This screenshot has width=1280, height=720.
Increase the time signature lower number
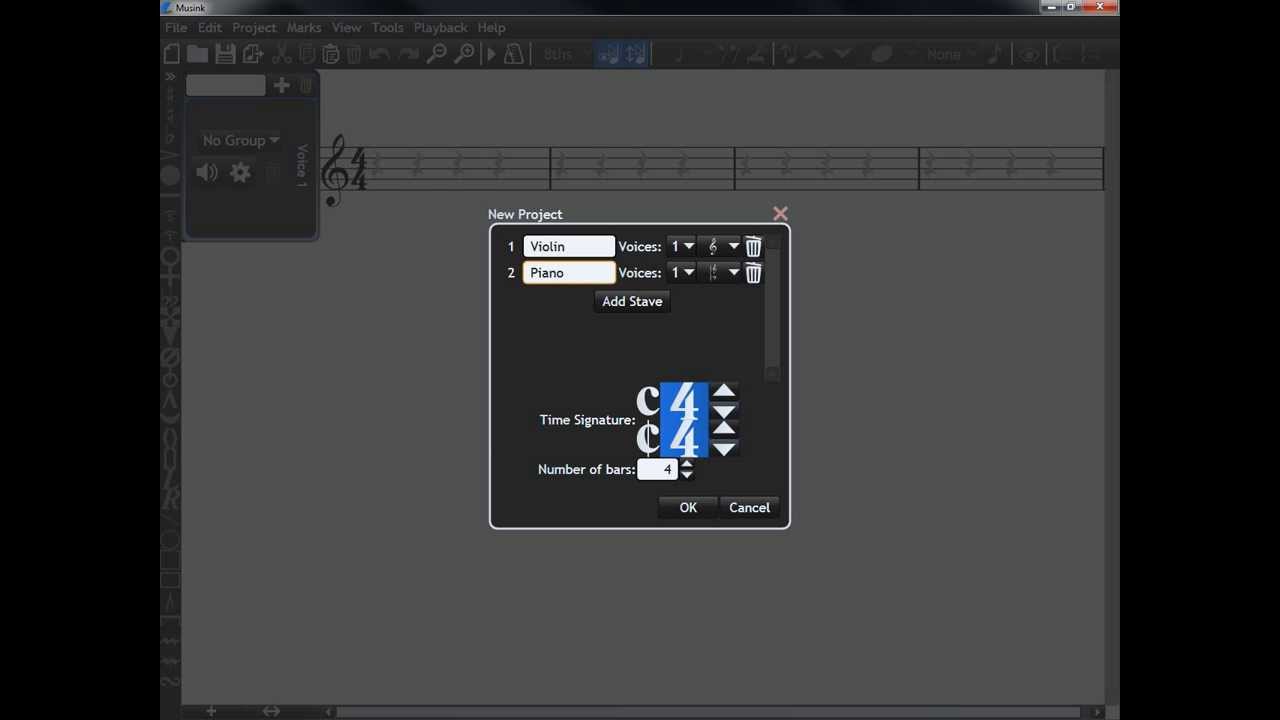tap(724, 428)
